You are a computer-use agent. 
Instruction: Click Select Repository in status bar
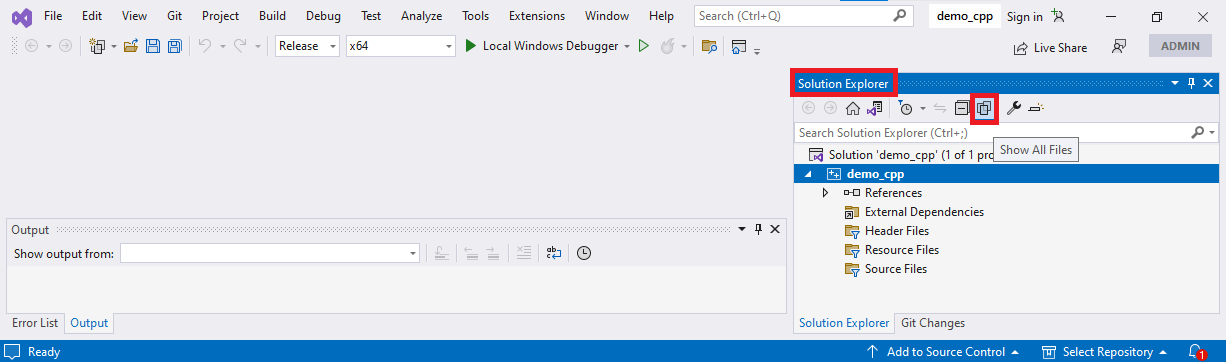[x=1106, y=352]
